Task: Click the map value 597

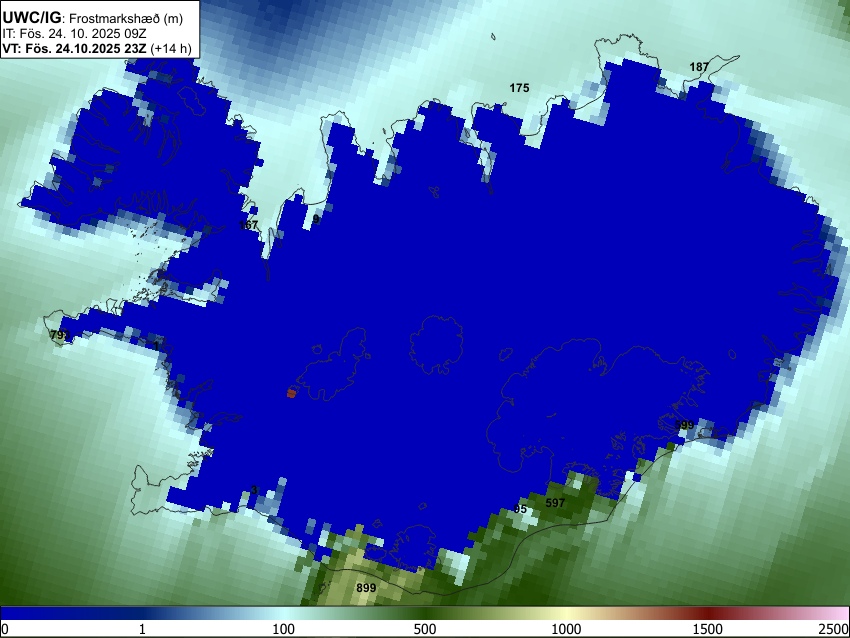Action: pos(555,502)
